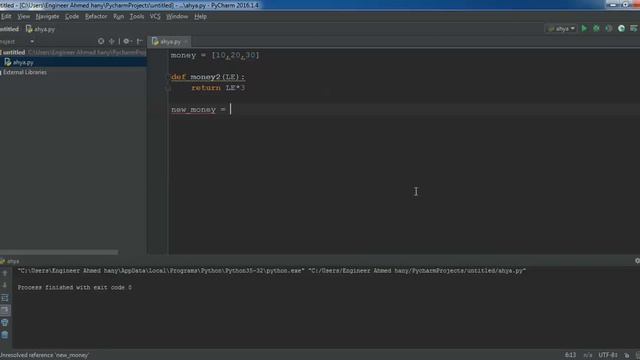
Task: Click the 'return LE*3' code line
Action: coord(218,88)
